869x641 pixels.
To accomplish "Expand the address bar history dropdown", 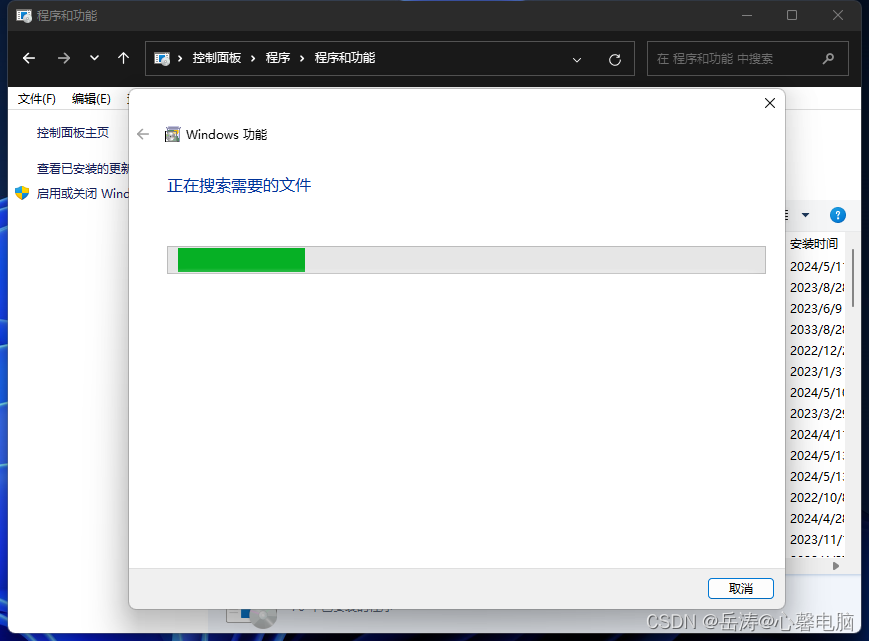I will pyautogui.click(x=577, y=59).
